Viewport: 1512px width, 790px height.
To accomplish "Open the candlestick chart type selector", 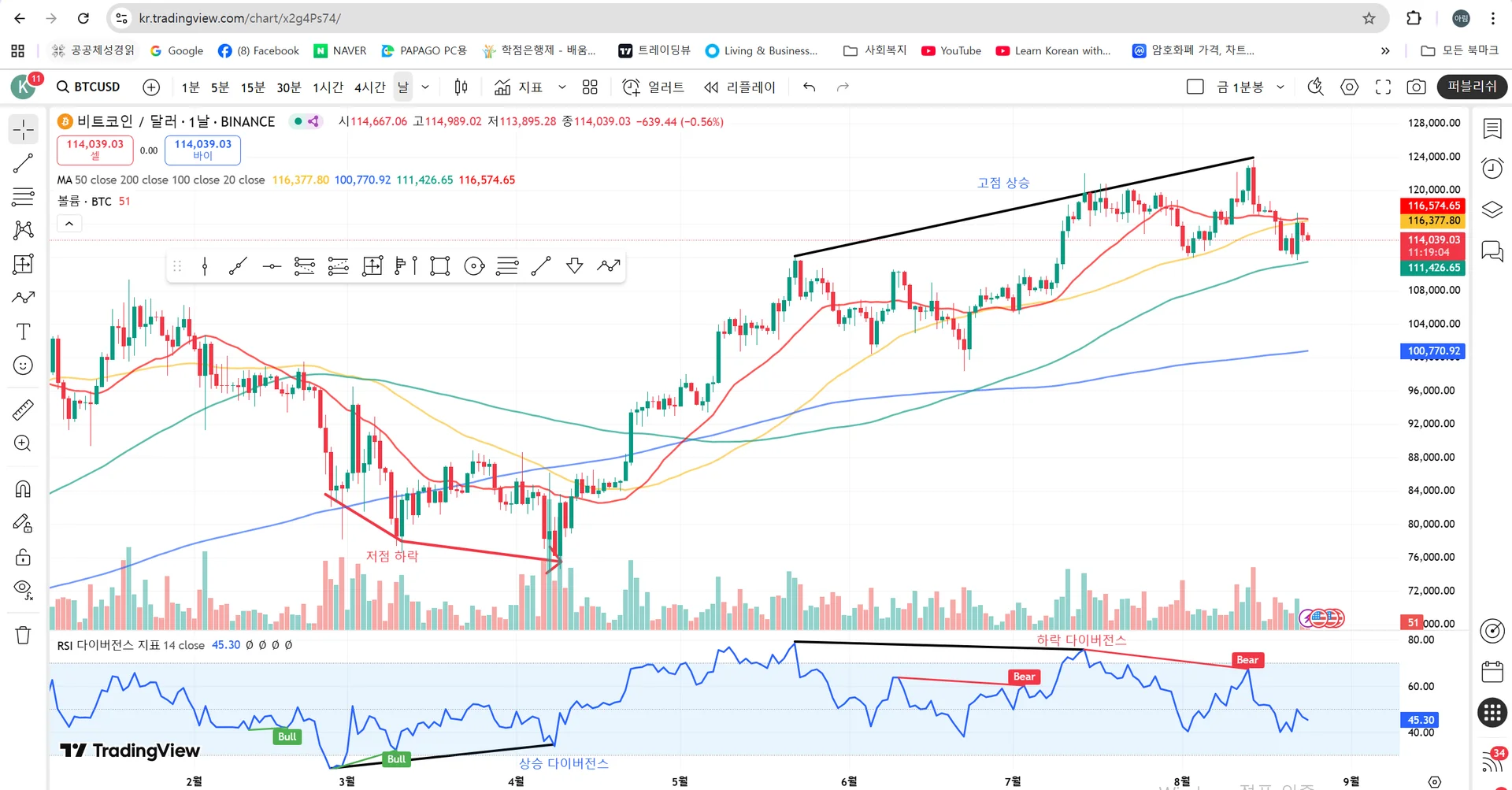I will point(461,87).
